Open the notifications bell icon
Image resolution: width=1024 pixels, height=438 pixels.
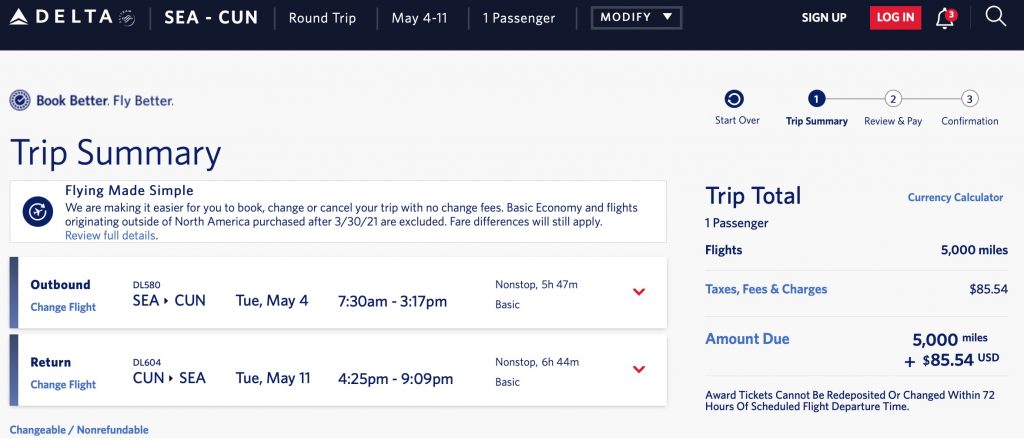coord(945,17)
